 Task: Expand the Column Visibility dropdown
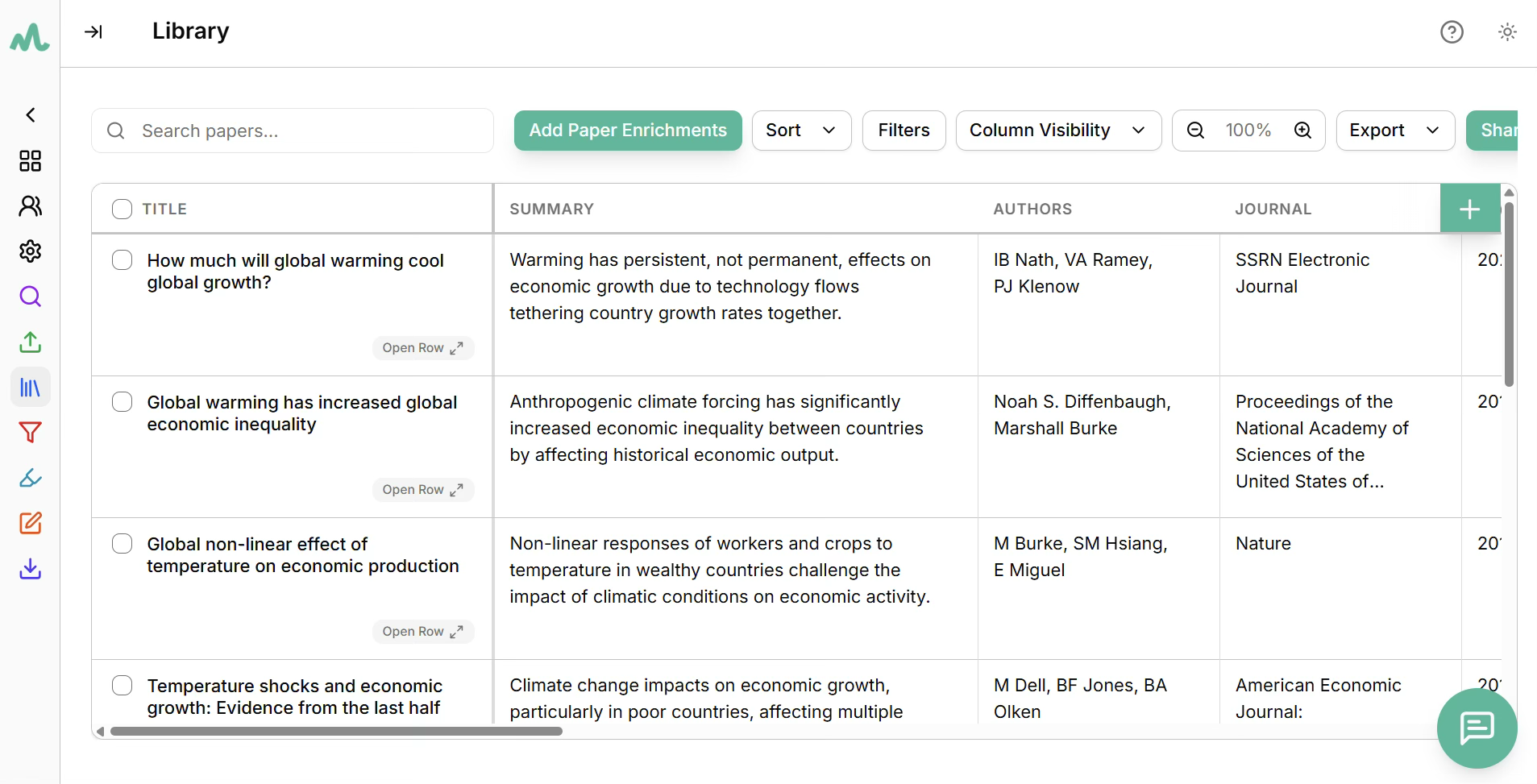(x=1057, y=130)
